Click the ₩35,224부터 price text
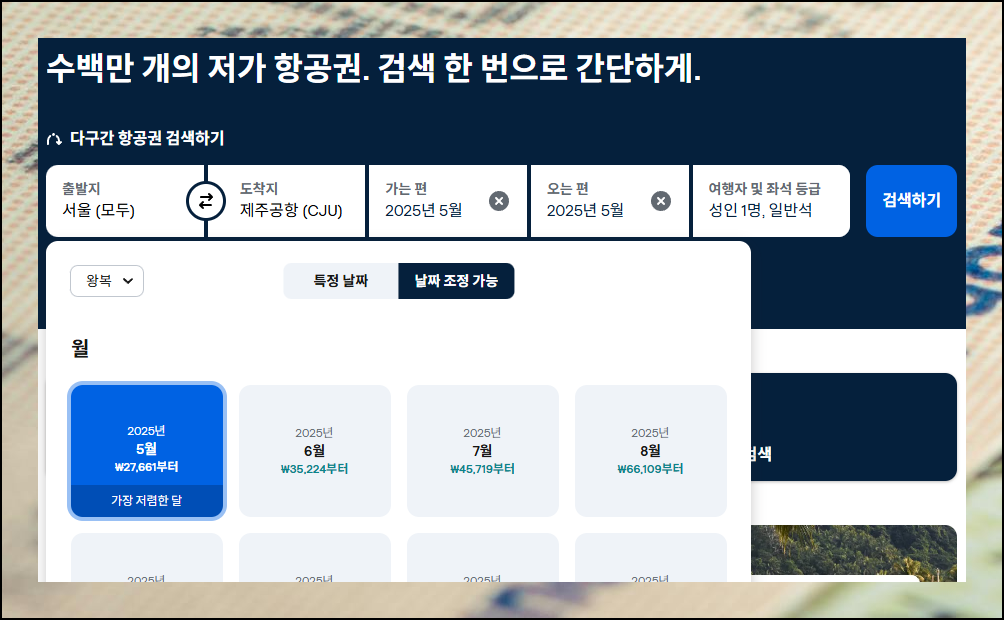Screen dimensions: 1004x620 click(x=314, y=469)
